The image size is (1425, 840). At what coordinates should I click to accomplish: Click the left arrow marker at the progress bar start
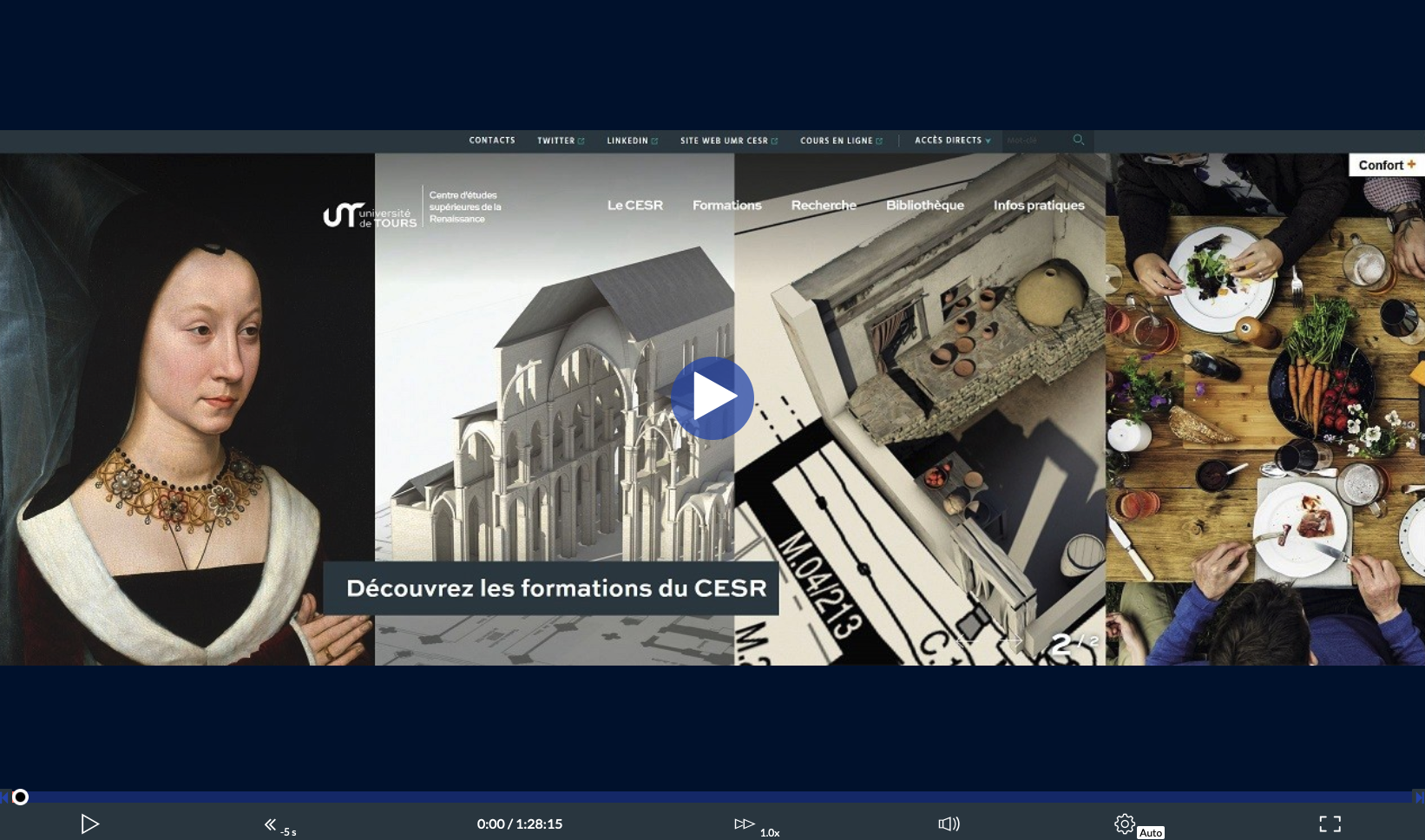click(x=4, y=797)
